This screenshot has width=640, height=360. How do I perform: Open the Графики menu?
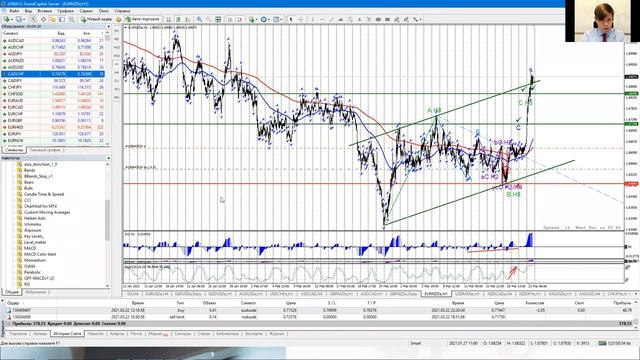[65, 11]
